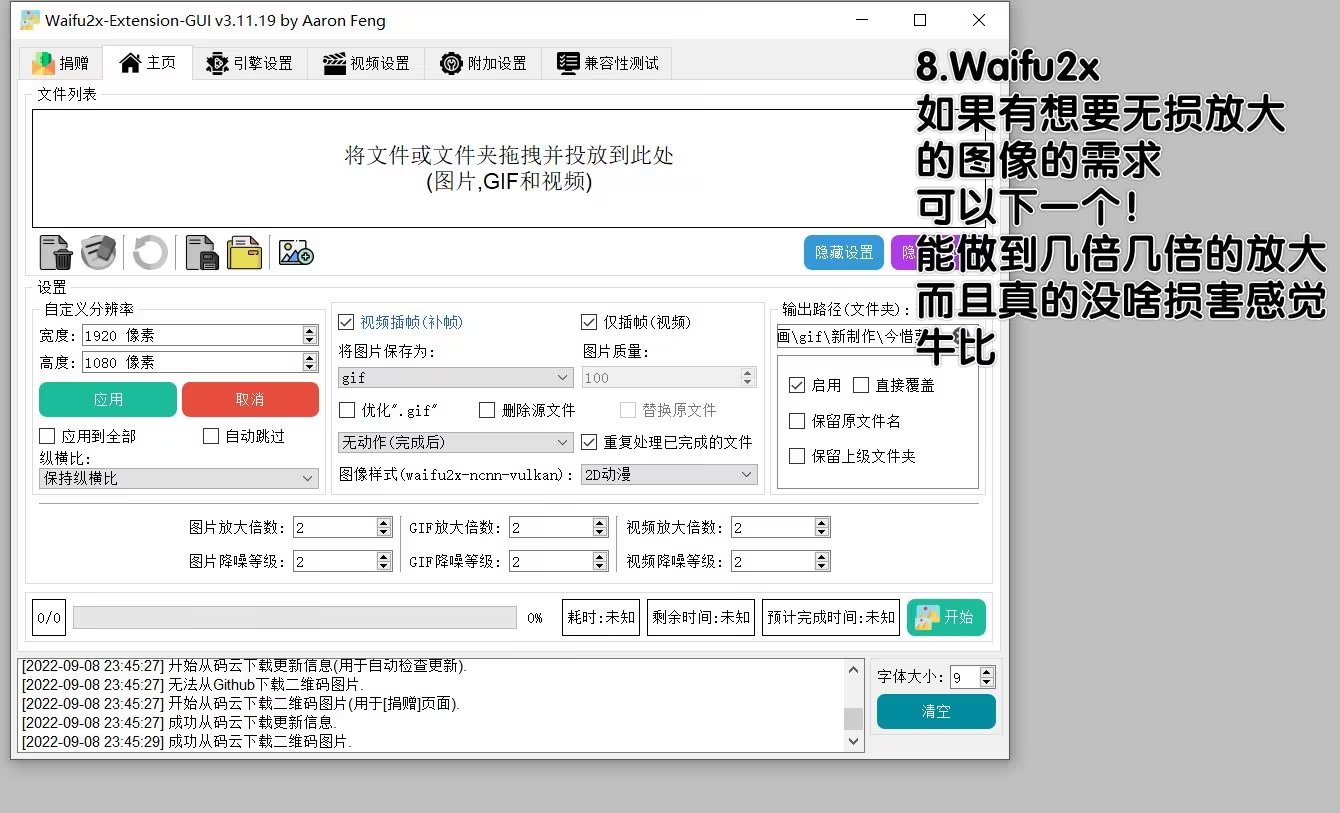Screen dimensions: 1340x813
Task: Open the 无动作(完成后) dropdown
Action: pyautogui.click(x=455, y=442)
